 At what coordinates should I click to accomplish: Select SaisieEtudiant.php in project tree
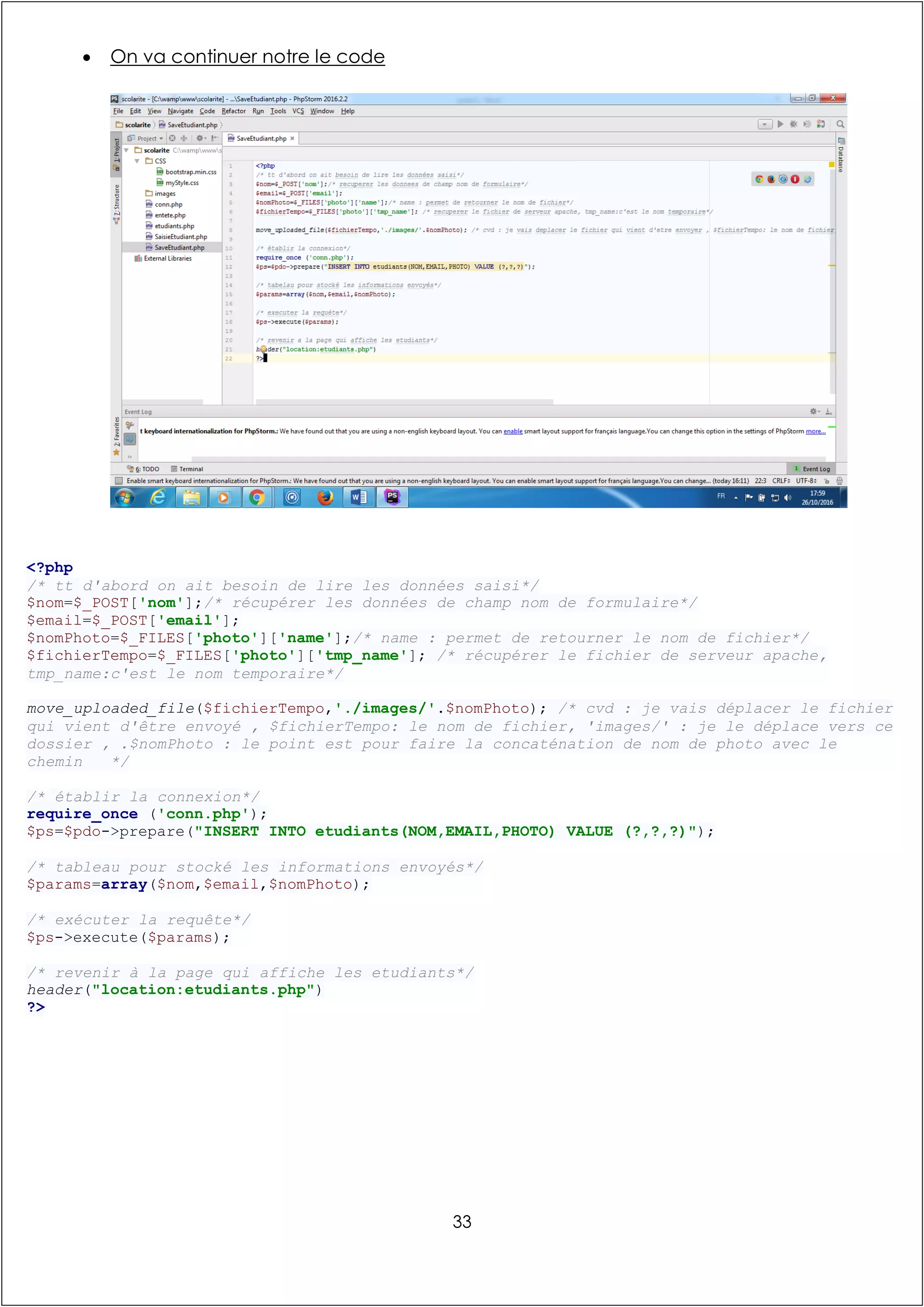(x=176, y=237)
